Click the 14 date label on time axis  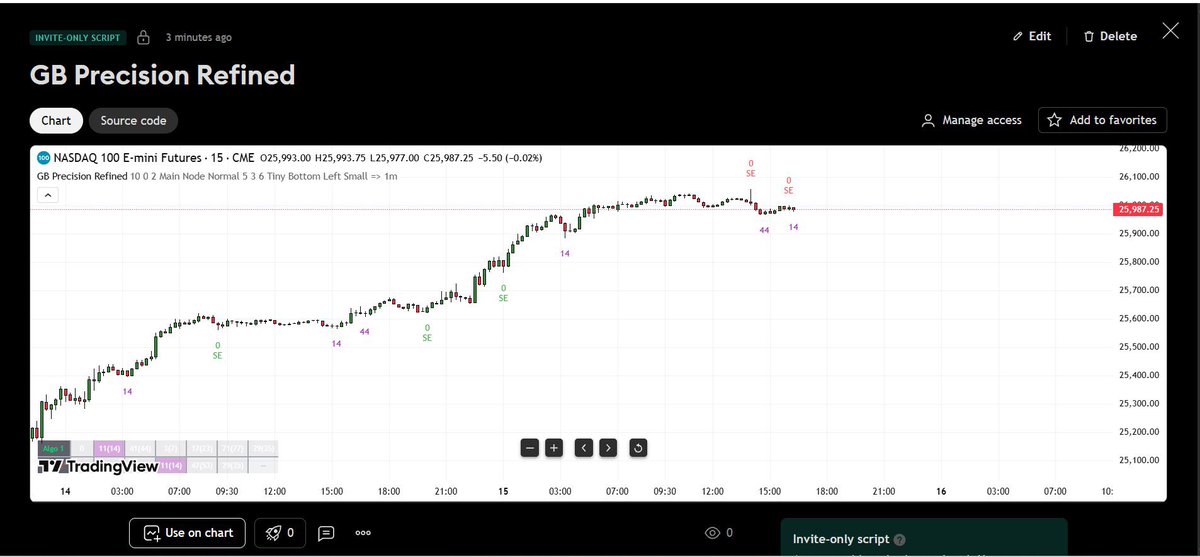coord(65,491)
